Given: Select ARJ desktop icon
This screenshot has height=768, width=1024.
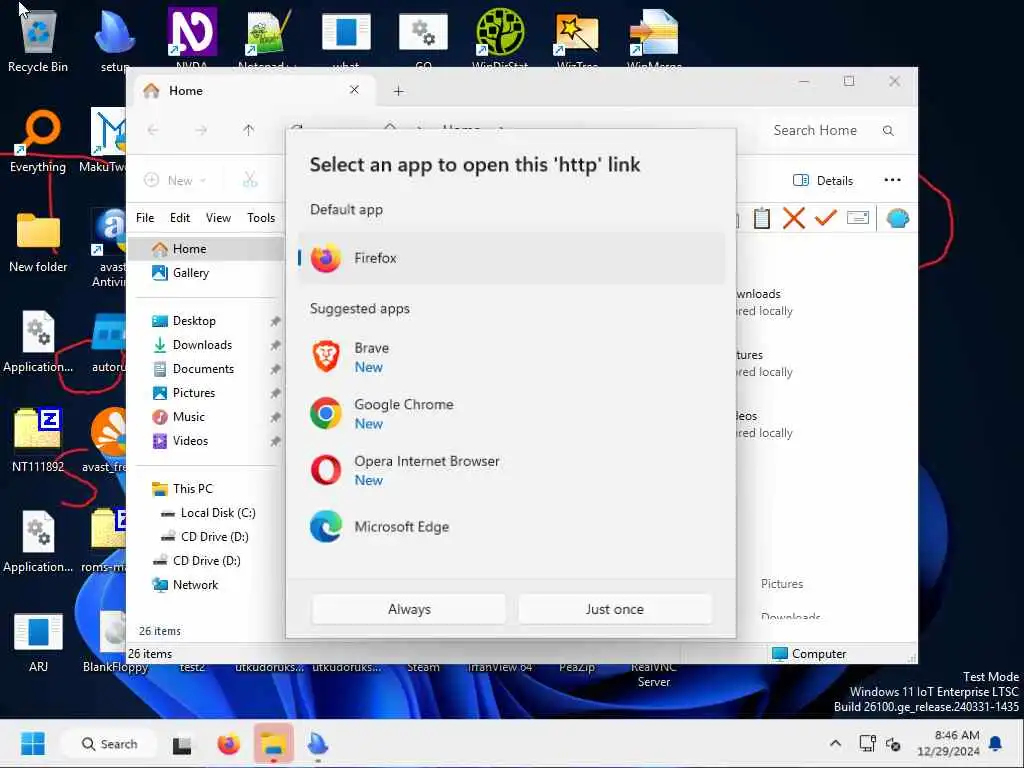Looking at the screenshot, I should click(x=38, y=642).
